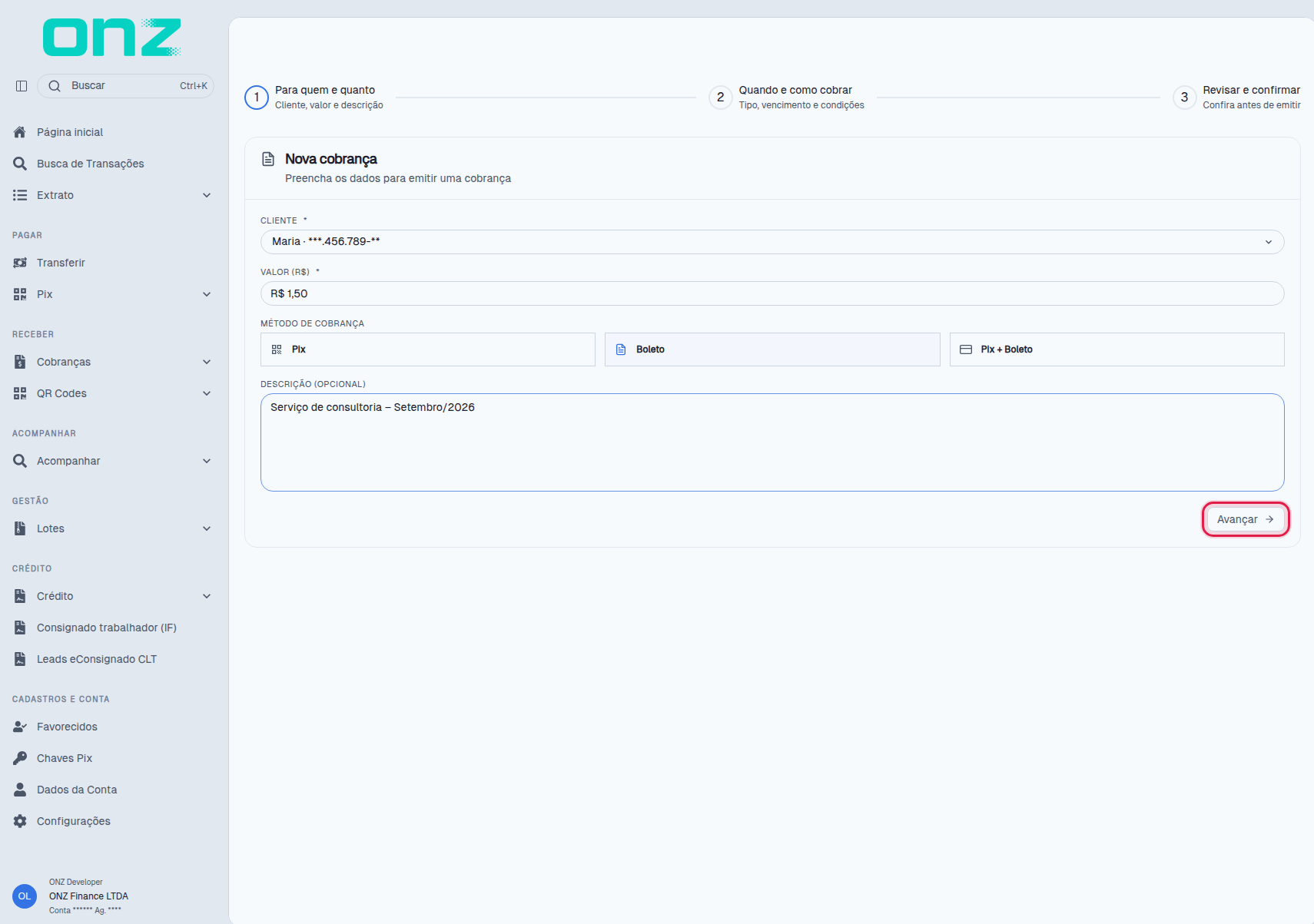Expand the Extrato menu chevron

[x=207, y=195]
